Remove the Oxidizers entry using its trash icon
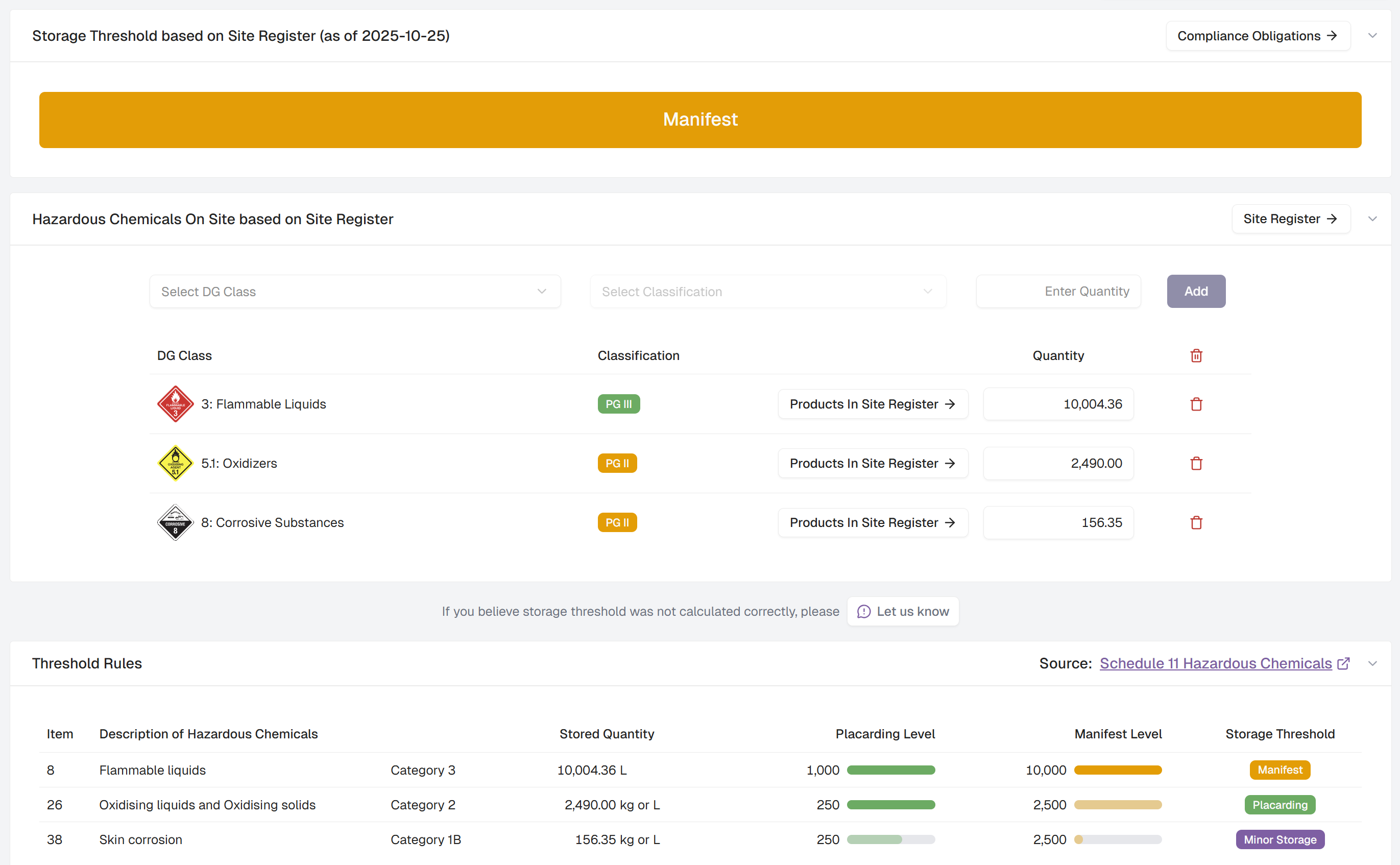 1196,464
